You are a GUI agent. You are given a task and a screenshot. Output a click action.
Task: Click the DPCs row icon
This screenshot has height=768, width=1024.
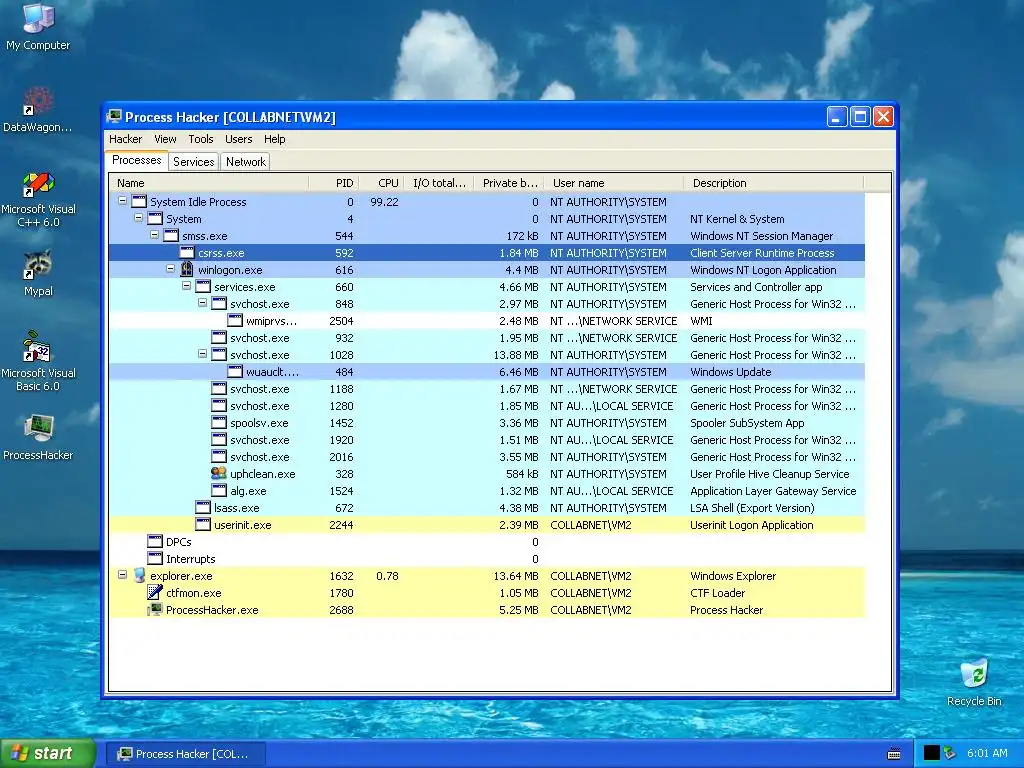coord(155,541)
